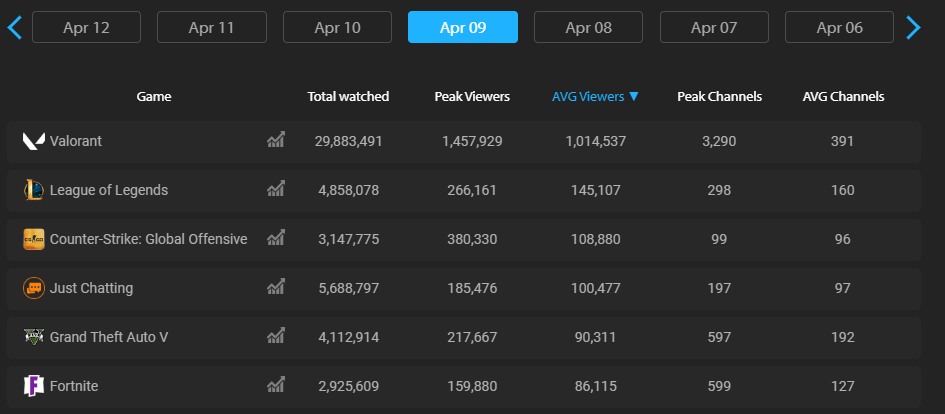Open chart icon for League of Legends
This screenshot has height=414, width=945.
(x=276, y=189)
